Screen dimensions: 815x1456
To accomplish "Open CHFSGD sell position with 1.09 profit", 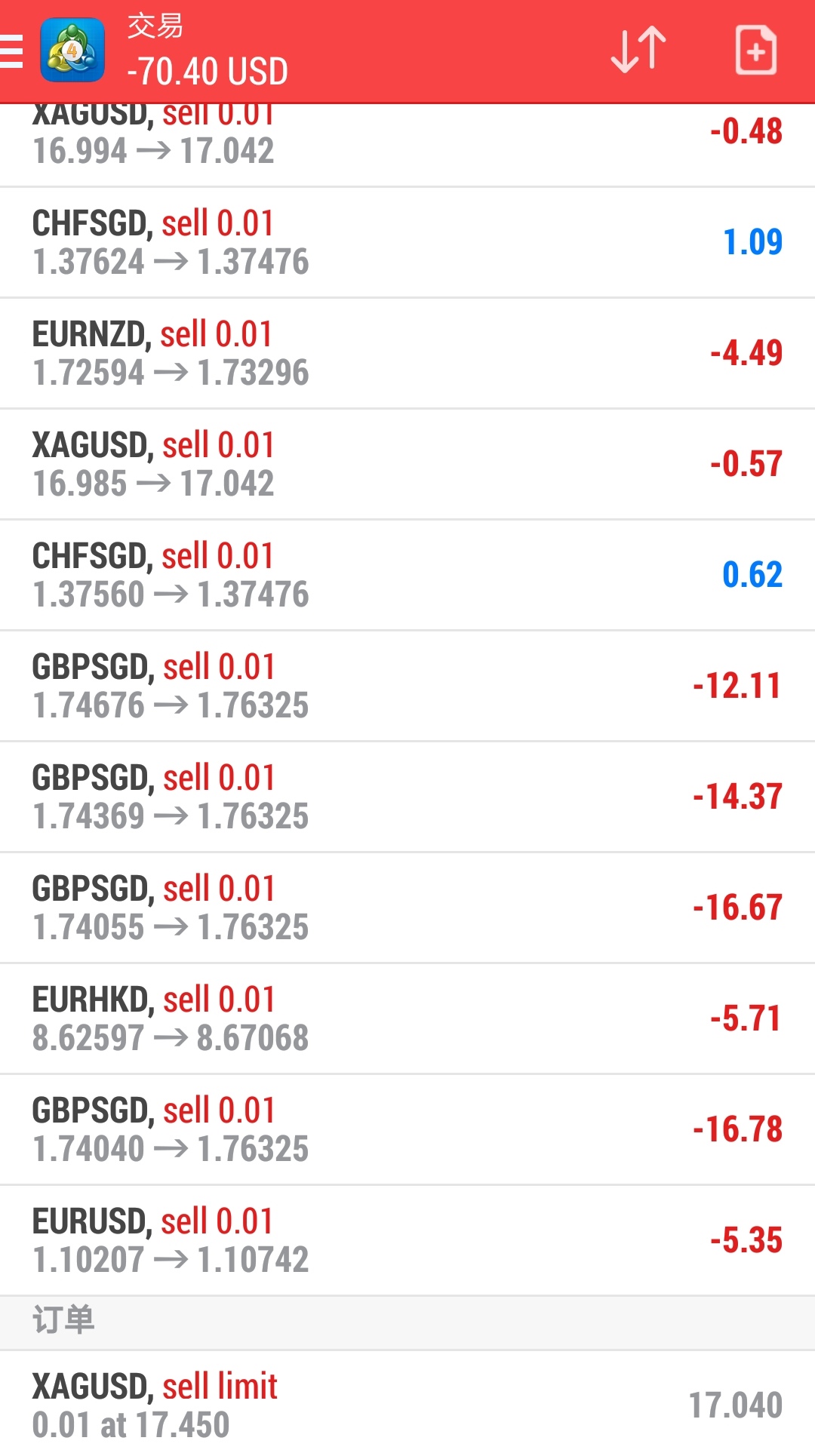I will click(407, 242).
